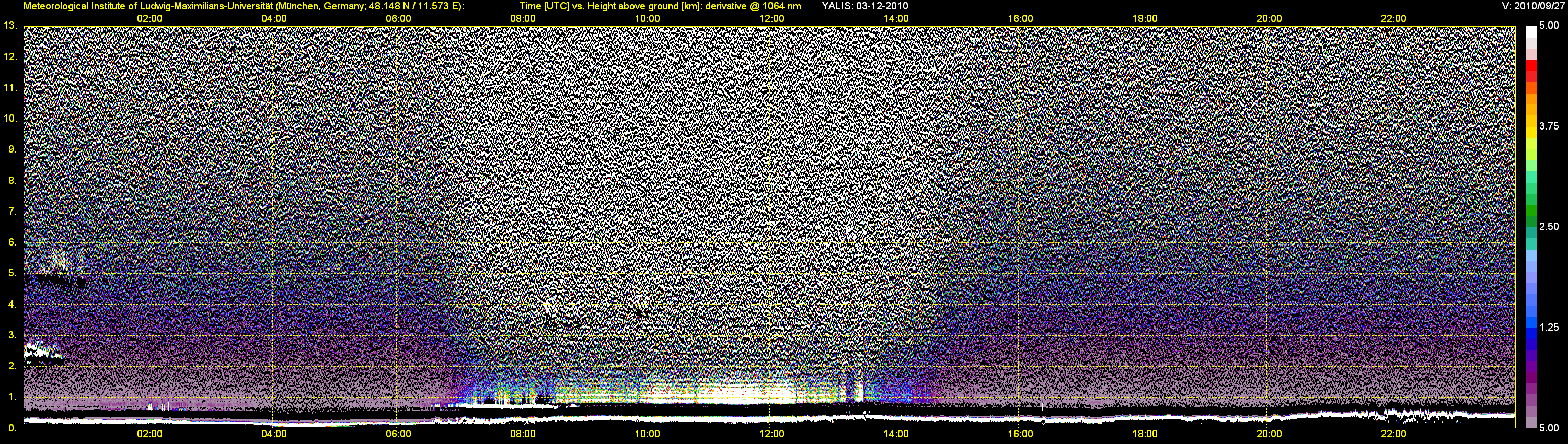This screenshot has width=1568, height=444.
Task: Click the 5.00 value at the color bar bottom
Action: (x=1549, y=428)
